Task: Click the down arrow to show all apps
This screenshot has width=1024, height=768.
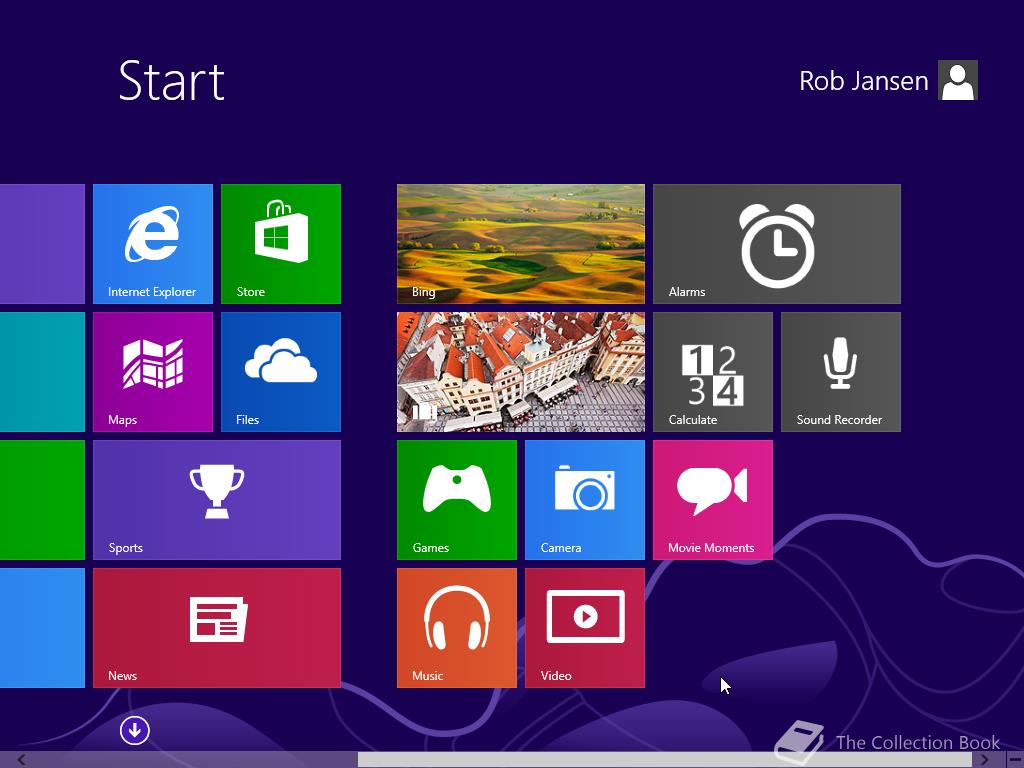Action: pyautogui.click(x=135, y=730)
